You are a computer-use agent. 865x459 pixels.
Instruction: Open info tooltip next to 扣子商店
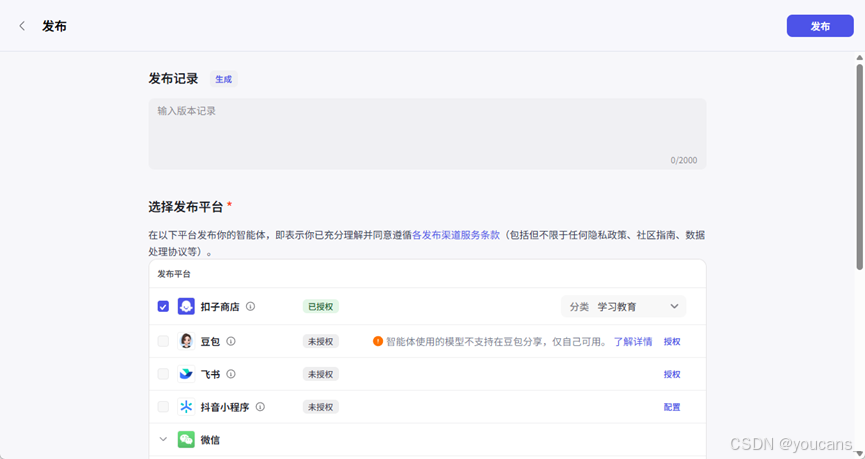250,306
